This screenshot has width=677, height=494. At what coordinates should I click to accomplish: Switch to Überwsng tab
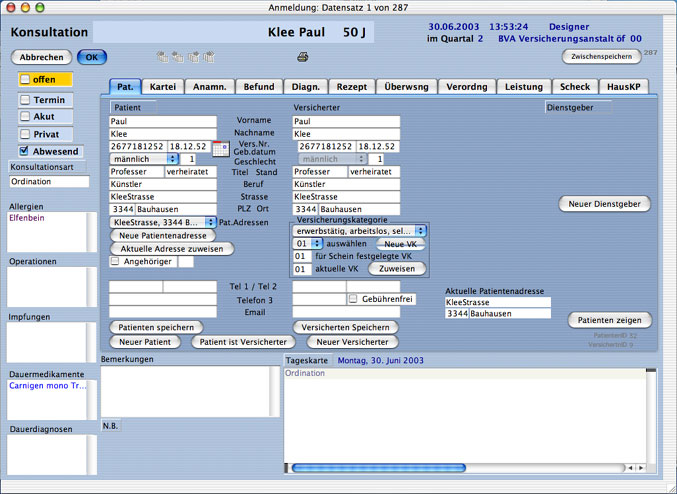click(x=406, y=86)
